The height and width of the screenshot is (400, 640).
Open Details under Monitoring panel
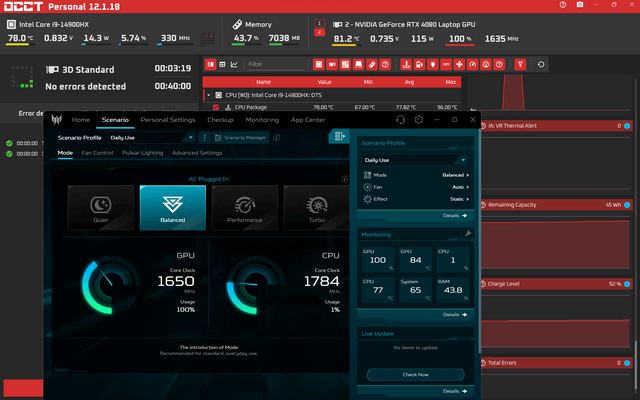point(455,315)
